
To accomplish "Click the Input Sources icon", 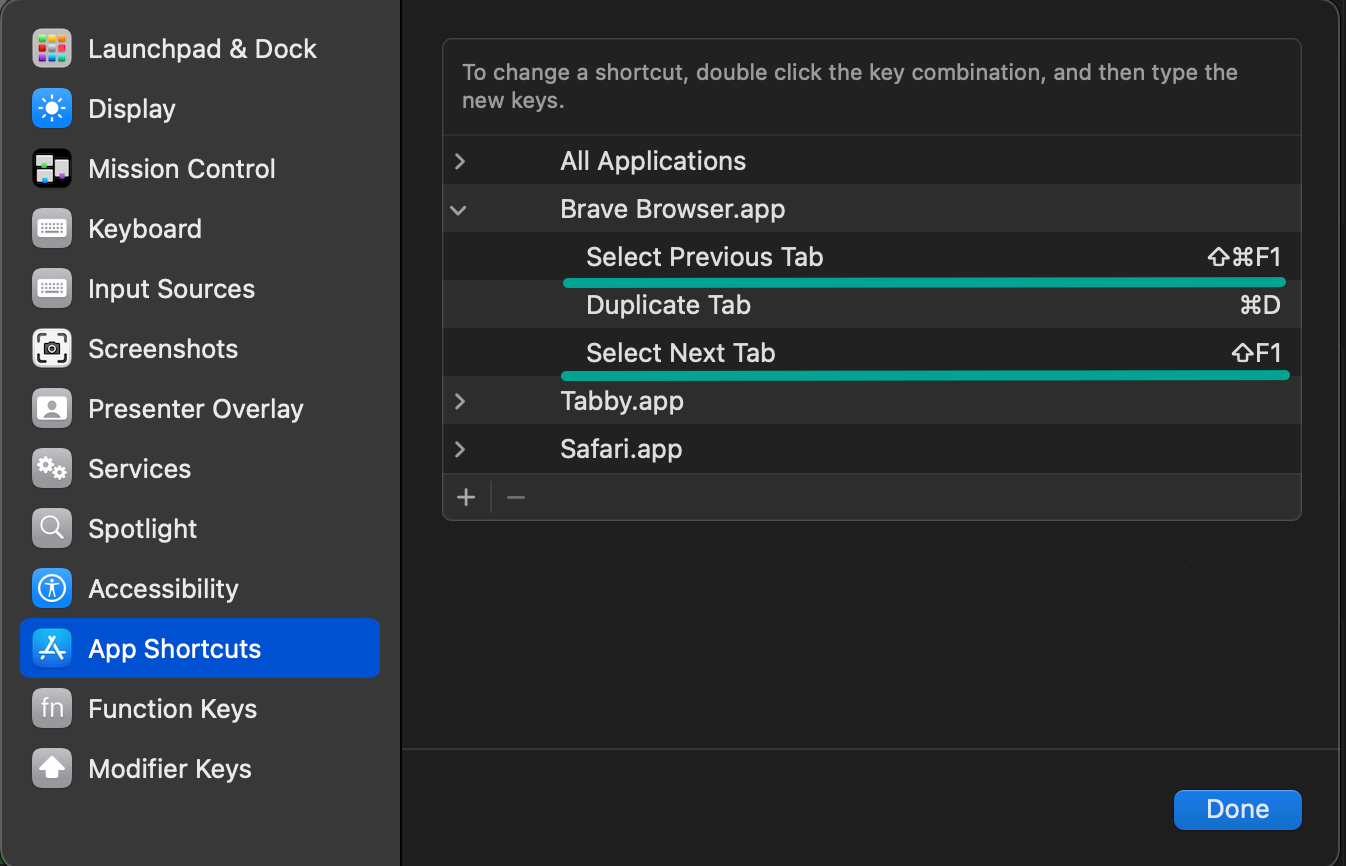I will pyautogui.click(x=52, y=288).
